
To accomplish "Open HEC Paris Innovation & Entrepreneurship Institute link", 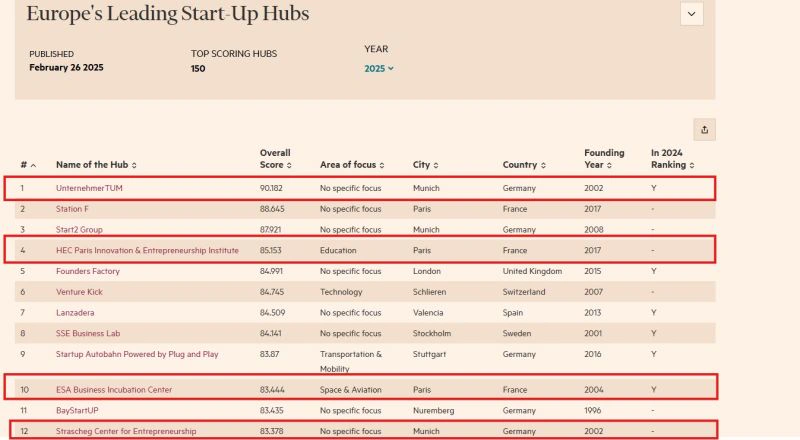I will [147, 250].
